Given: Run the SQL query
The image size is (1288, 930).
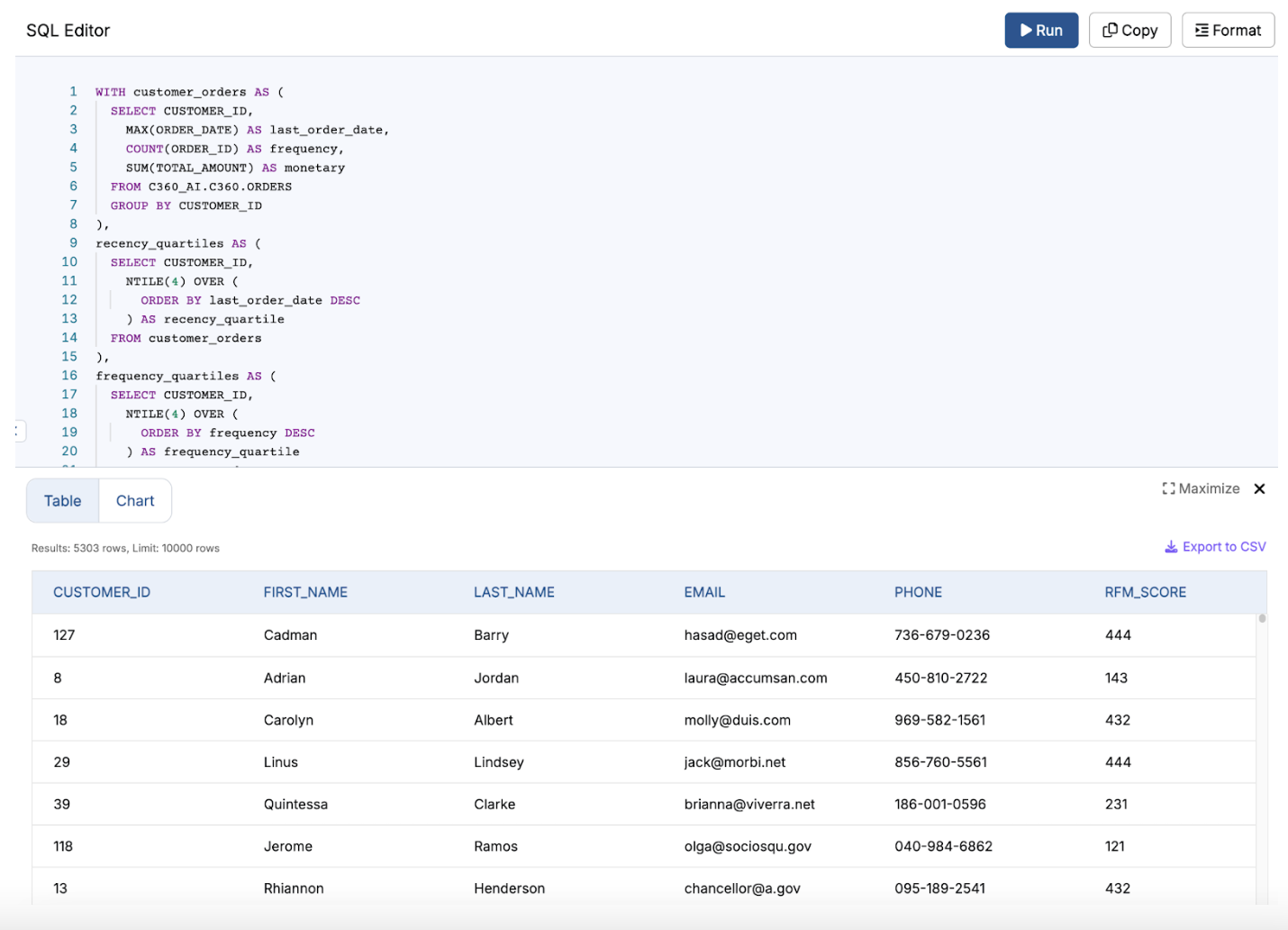Looking at the screenshot, I should (x=1041, y=30).
